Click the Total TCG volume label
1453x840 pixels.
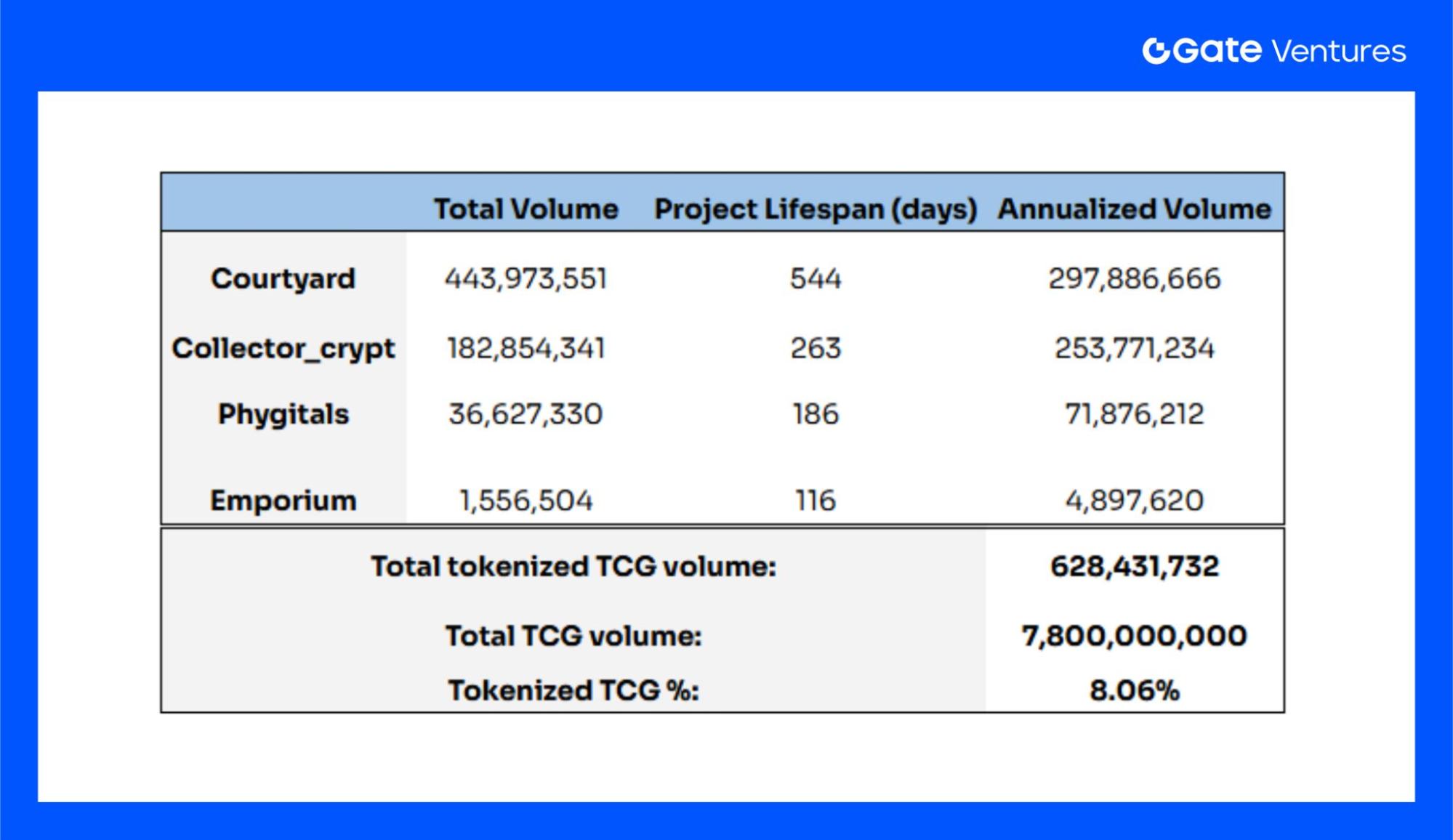click(573, 637)
